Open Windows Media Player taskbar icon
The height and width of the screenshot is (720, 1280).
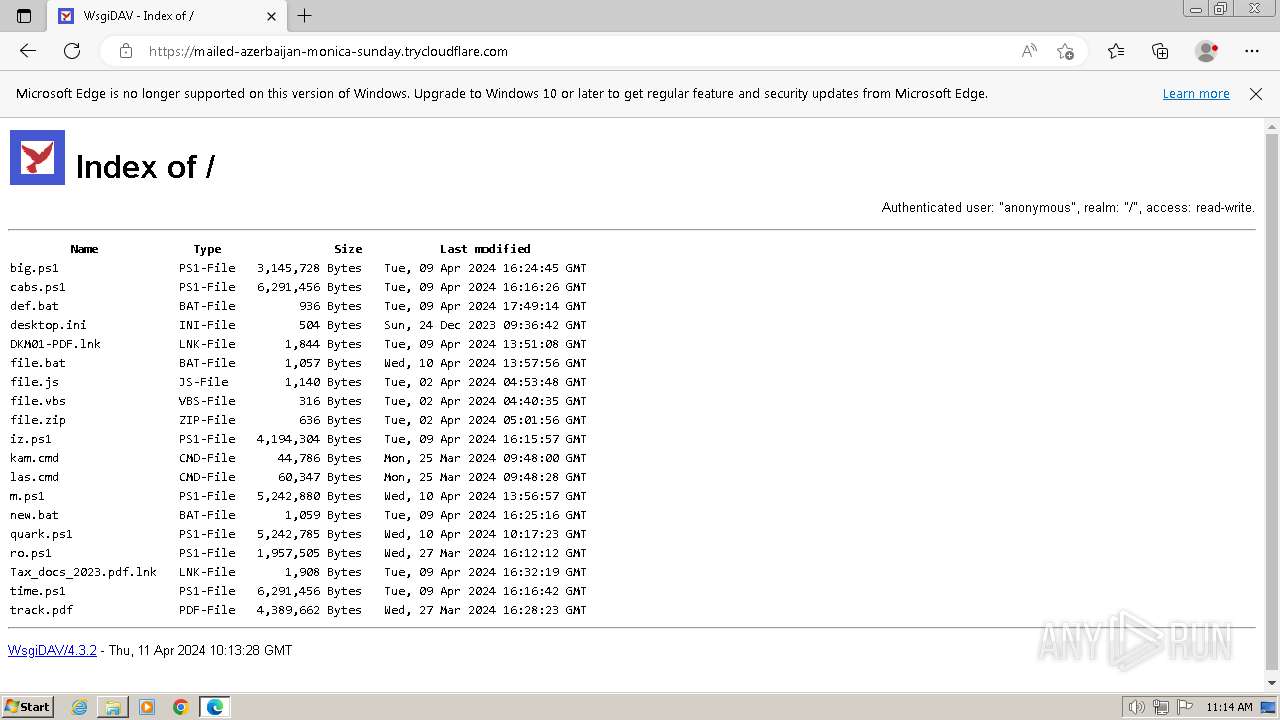(147, 707)
